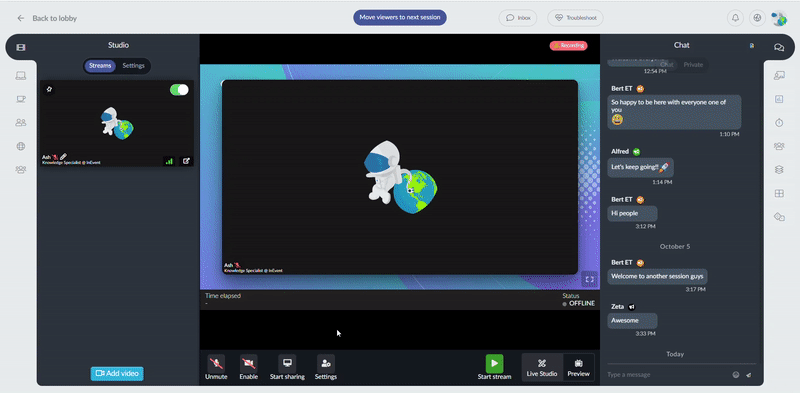Click the Add video button
The image size is (800, 393).
click(x=117, y=374)
